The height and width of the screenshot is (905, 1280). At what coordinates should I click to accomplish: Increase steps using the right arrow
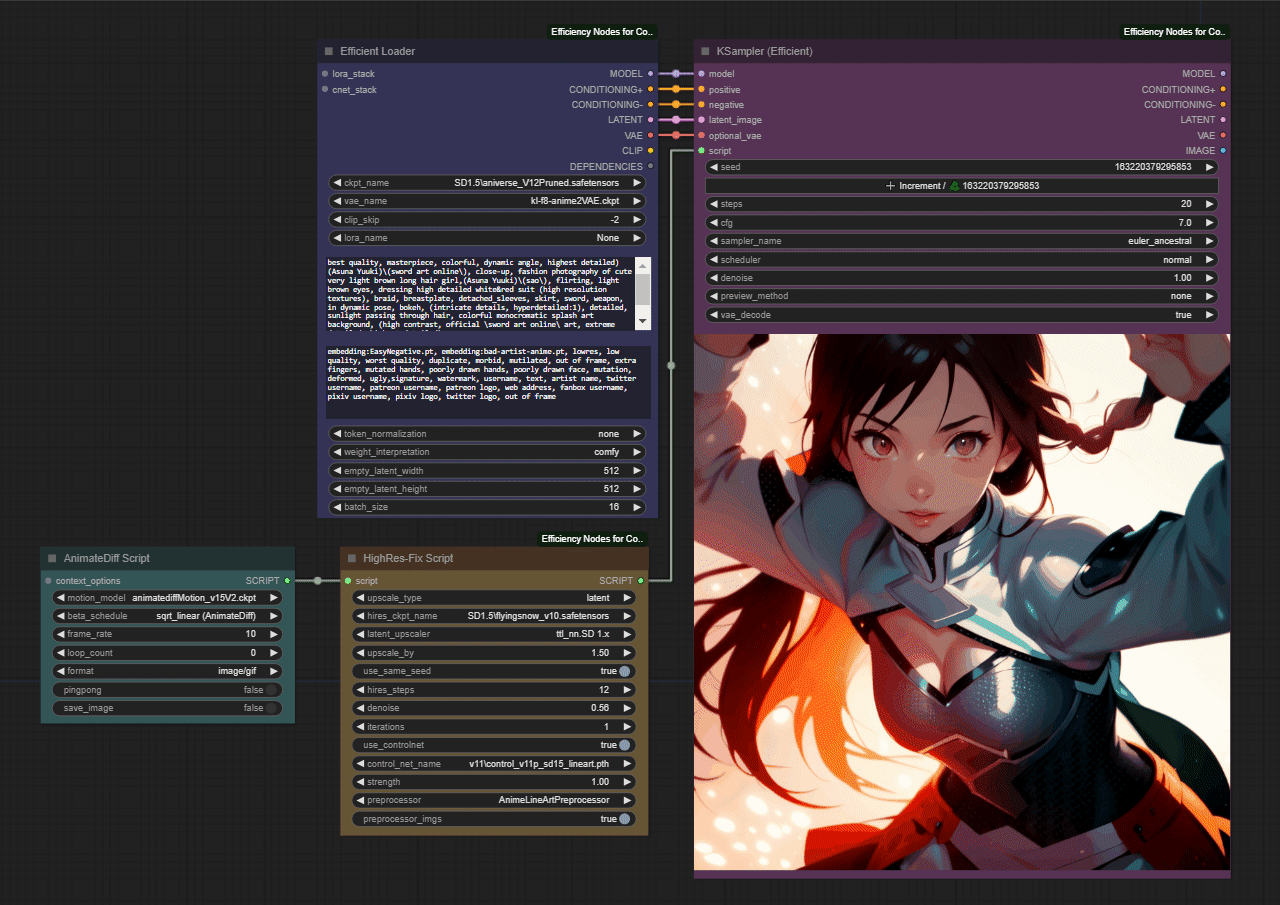click(x=1209, y=204)
